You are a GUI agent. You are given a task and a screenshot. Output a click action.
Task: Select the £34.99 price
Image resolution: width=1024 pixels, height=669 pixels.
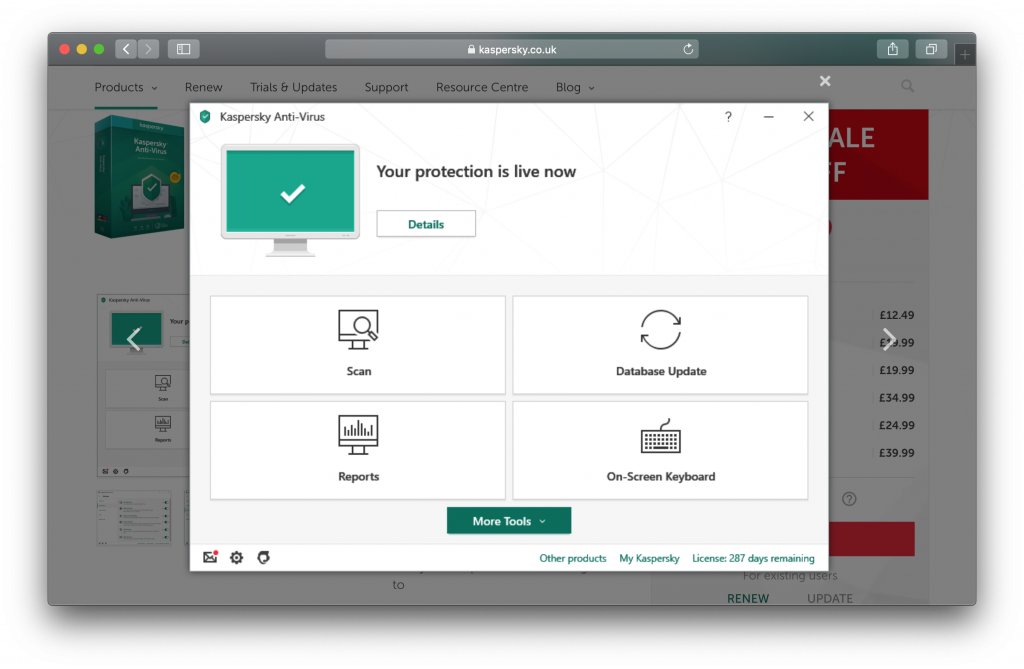pos(896,397)
